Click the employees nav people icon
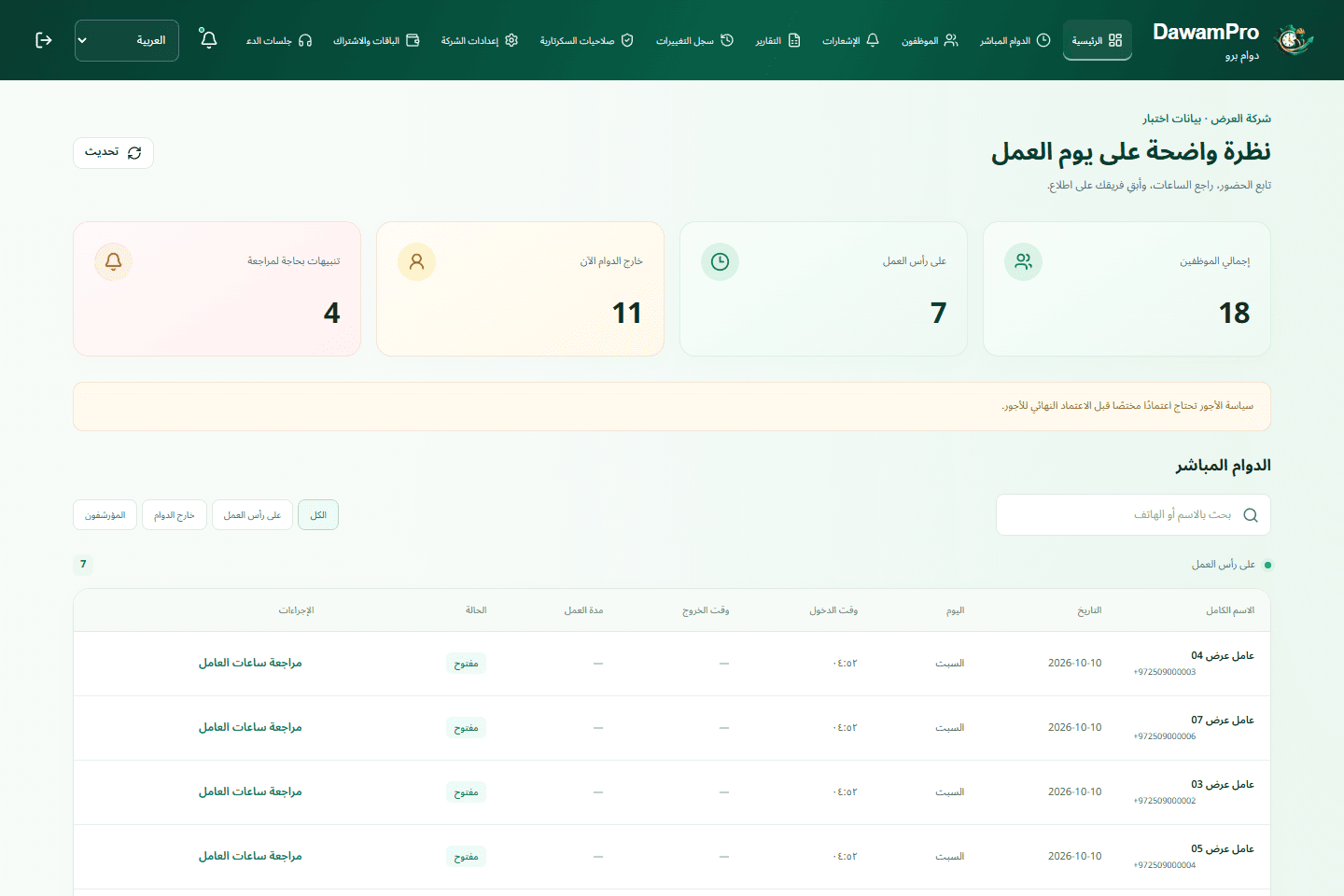Viewport: 1344px width, 896px height. point(951,40)
